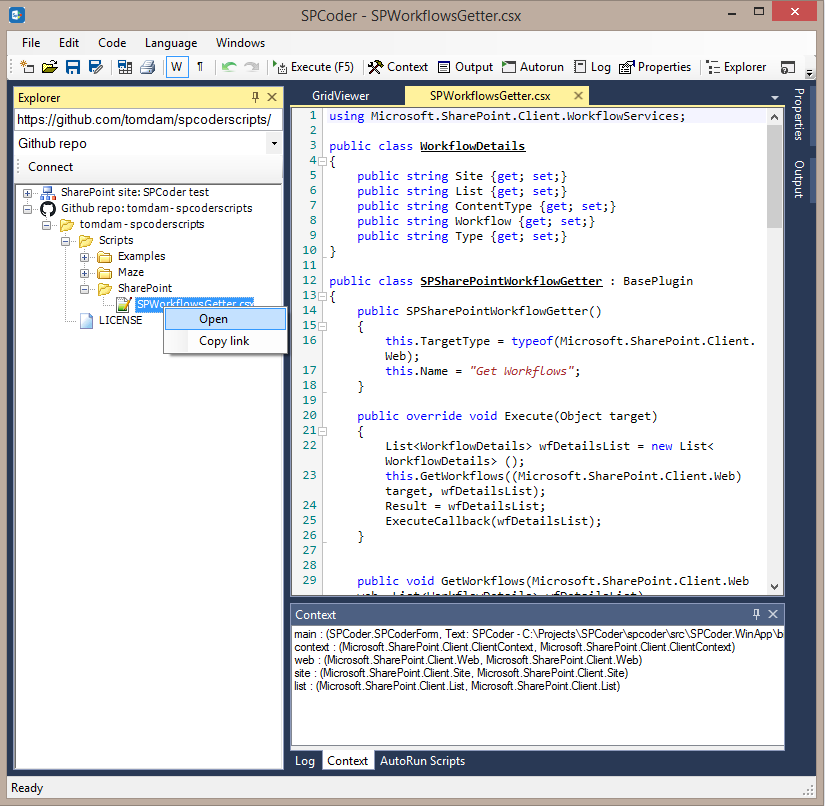Click the Redo arrow icon
The image size is (825, 806).
(x=252, y=67)
